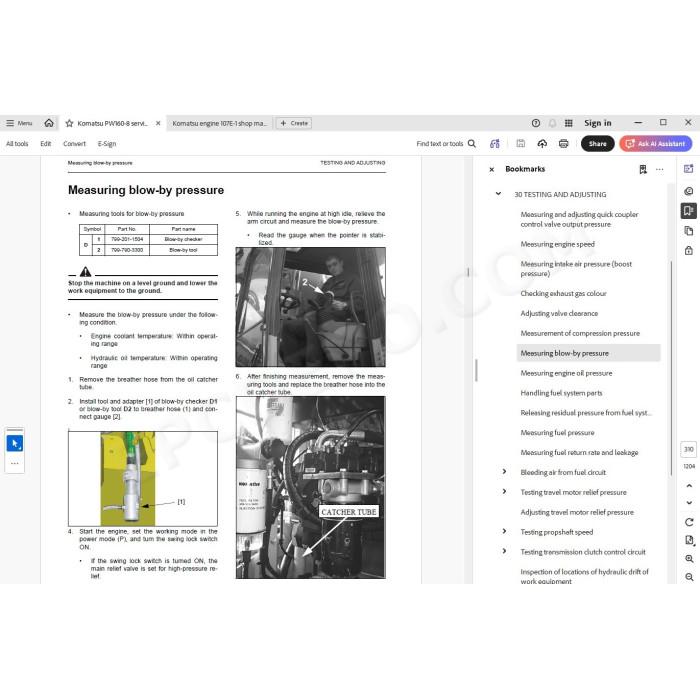Viewport: 700px width, 700px height.
Task: Click the Bookmarks panel vertical scrollbar
Action: tap(671, 368)
